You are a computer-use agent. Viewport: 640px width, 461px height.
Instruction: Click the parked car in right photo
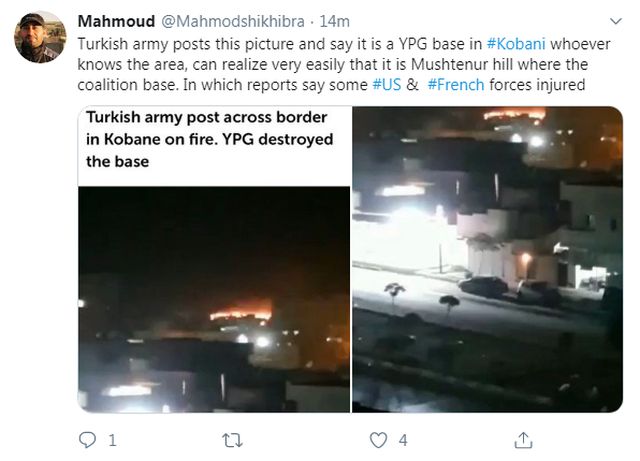point(483,286)
